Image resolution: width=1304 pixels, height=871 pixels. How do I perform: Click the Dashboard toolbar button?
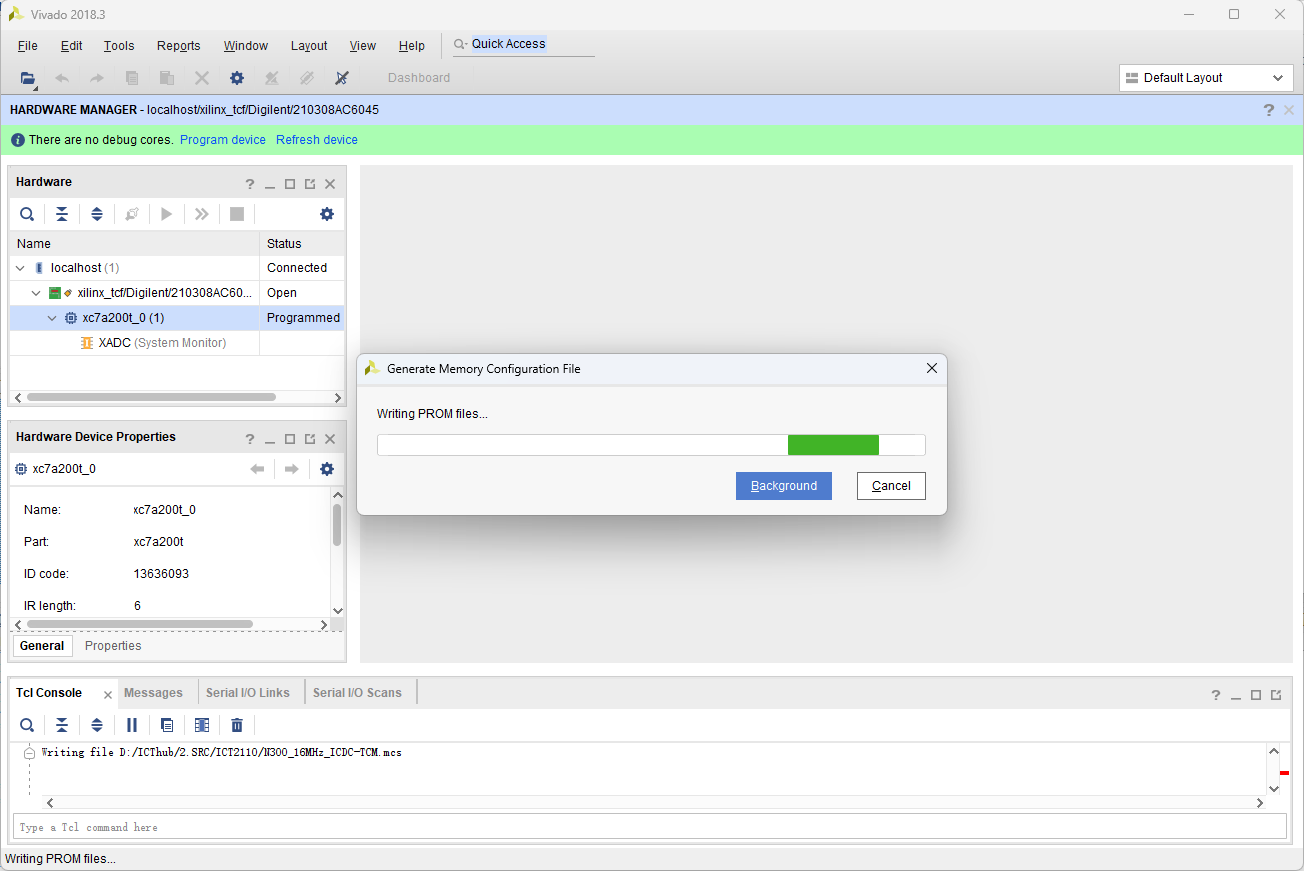419,78
